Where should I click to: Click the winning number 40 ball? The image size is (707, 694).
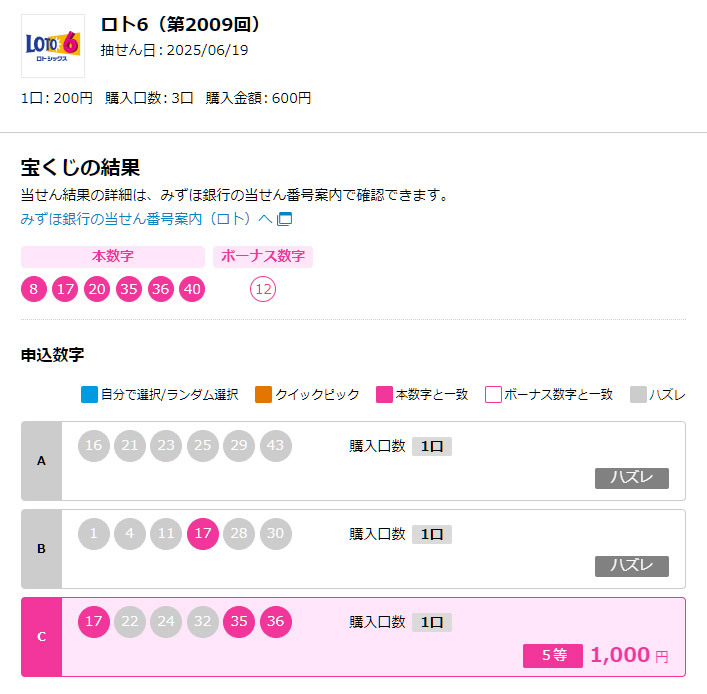tap(192, 289)
